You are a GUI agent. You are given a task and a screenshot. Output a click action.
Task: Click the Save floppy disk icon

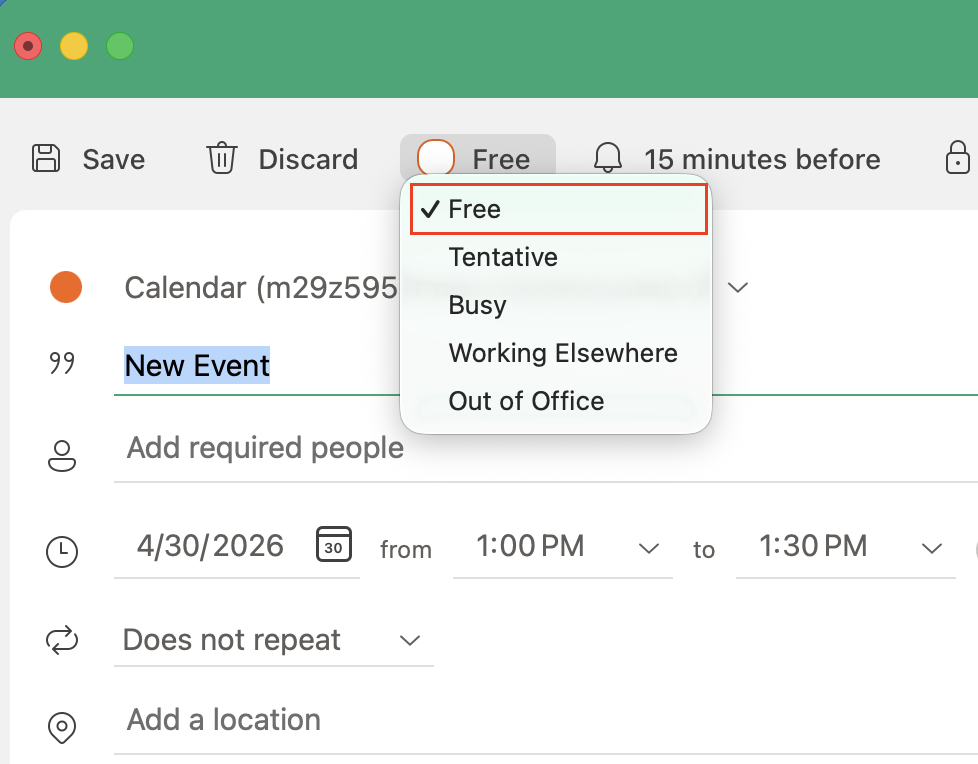[46, 158]
